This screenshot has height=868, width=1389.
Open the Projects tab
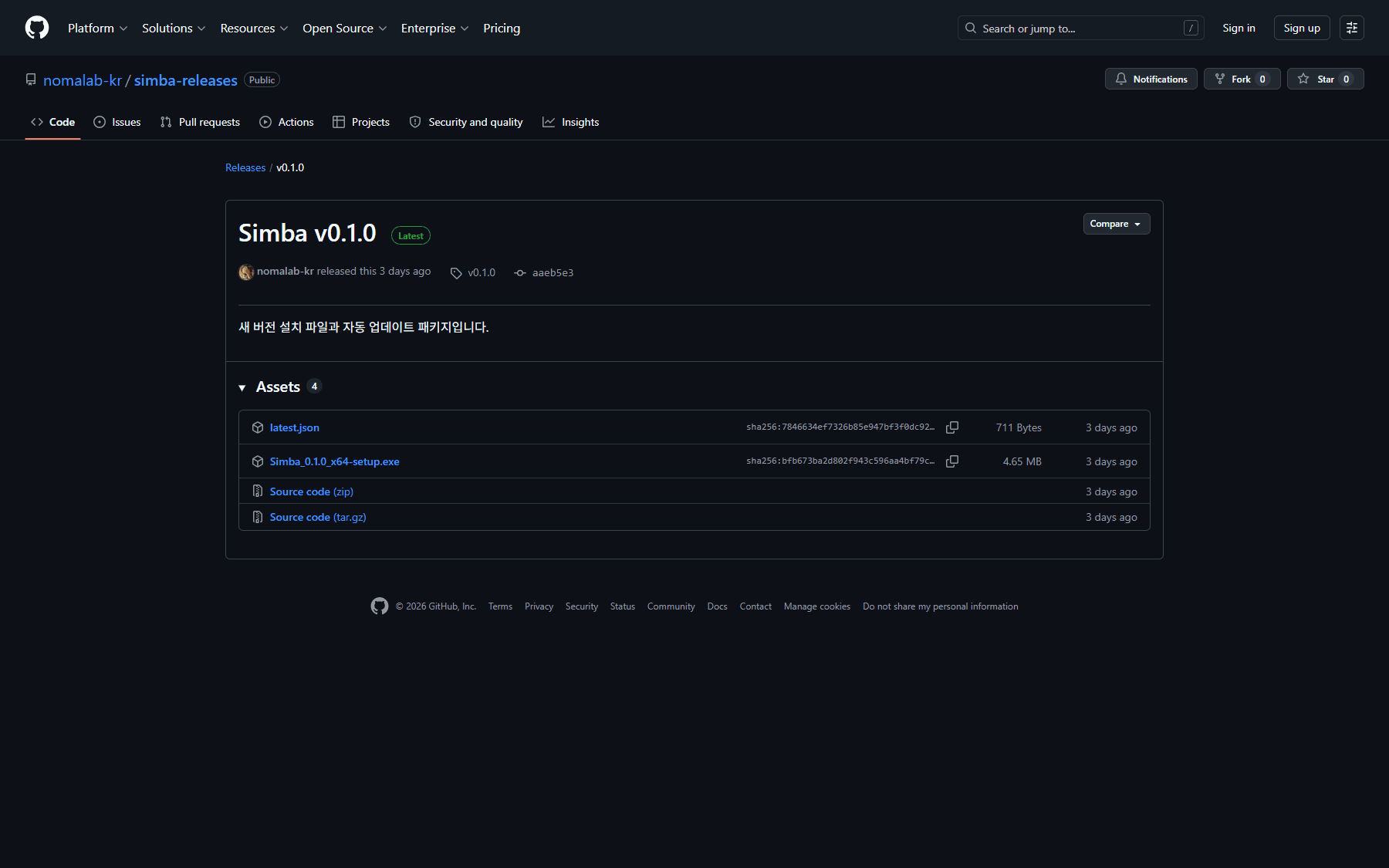361,122
